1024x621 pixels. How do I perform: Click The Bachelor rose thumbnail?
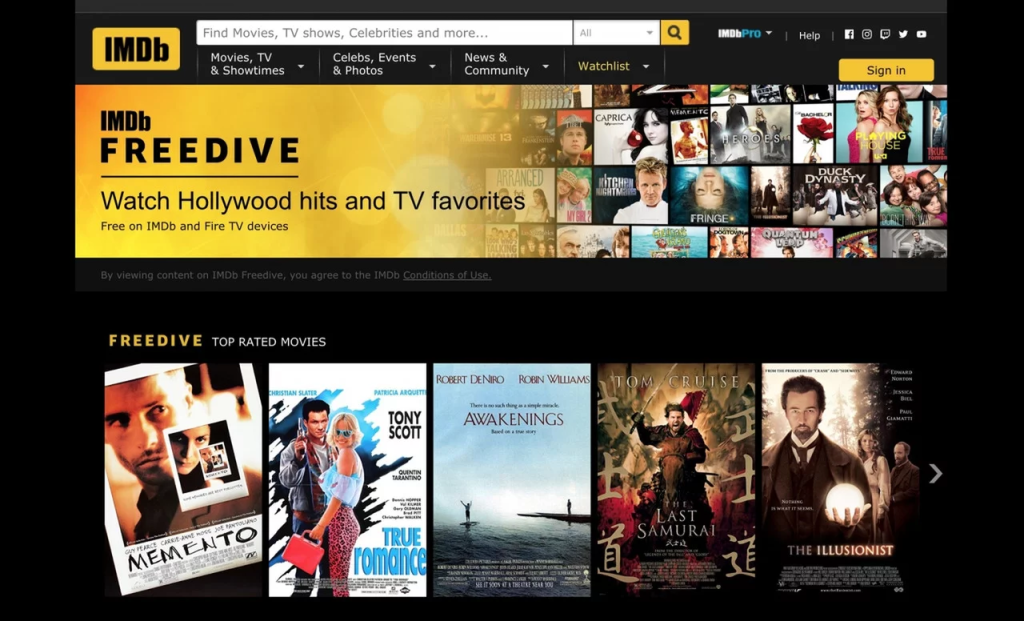(813, 133)
